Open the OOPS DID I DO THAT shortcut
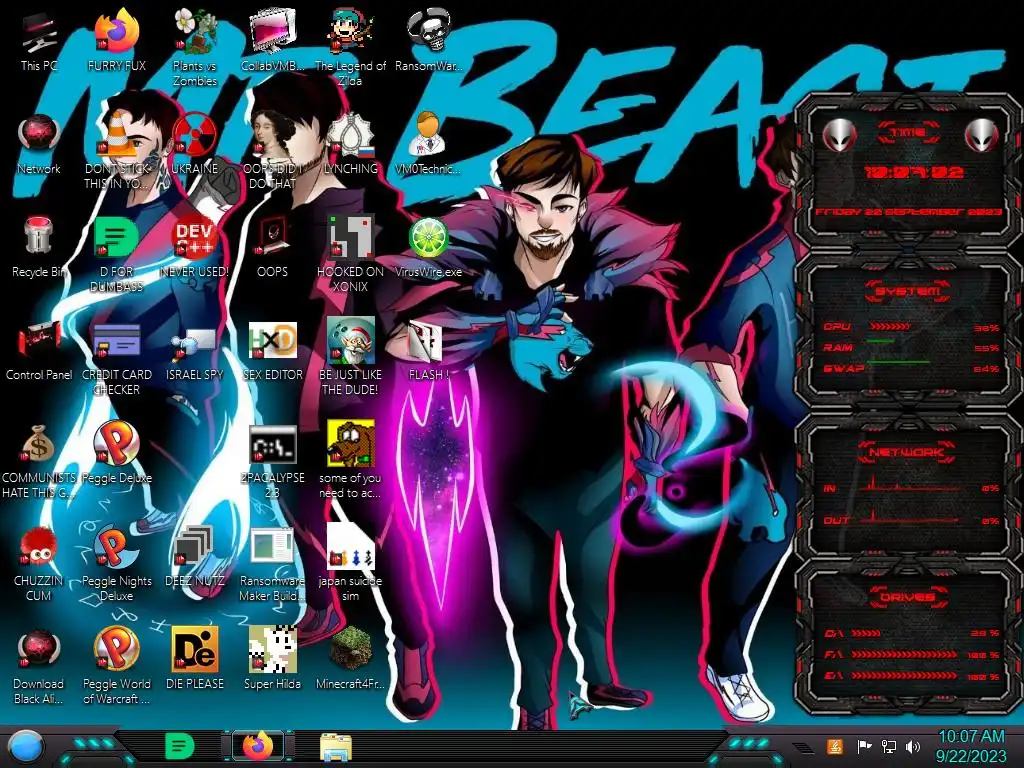The height and width of the screenshot is (768, 1024). [272, 150]
